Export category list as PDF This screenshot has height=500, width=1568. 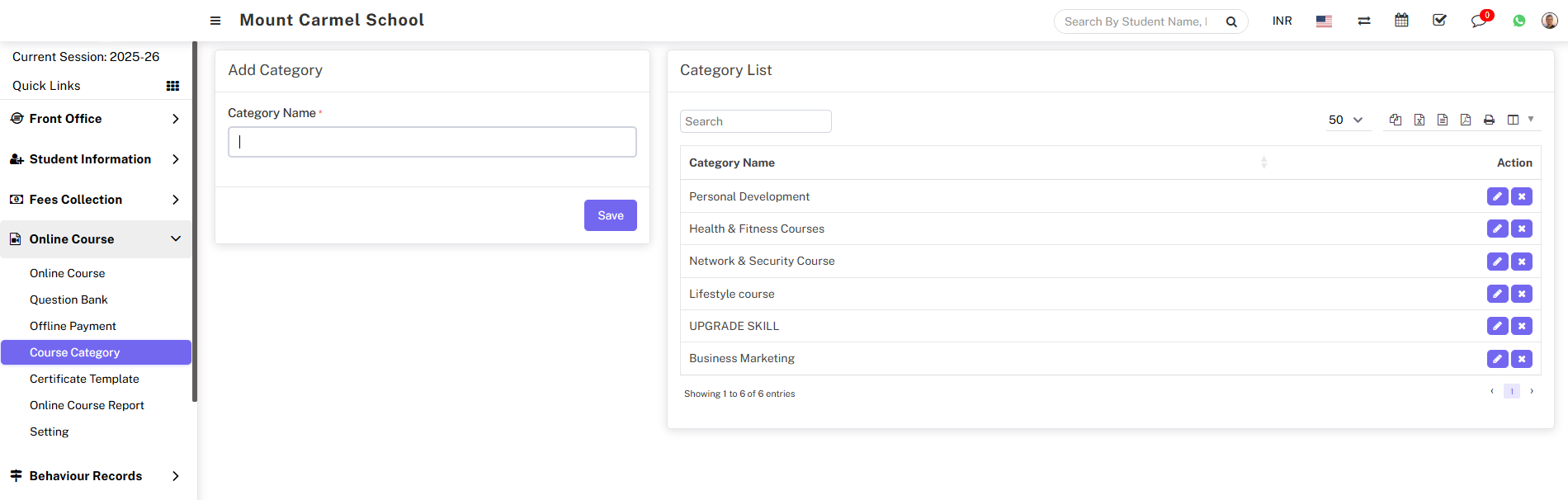pos(1466,120)
